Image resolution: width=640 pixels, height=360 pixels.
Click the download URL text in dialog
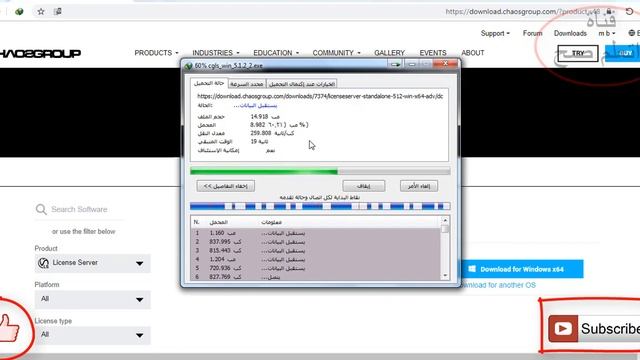320,96
